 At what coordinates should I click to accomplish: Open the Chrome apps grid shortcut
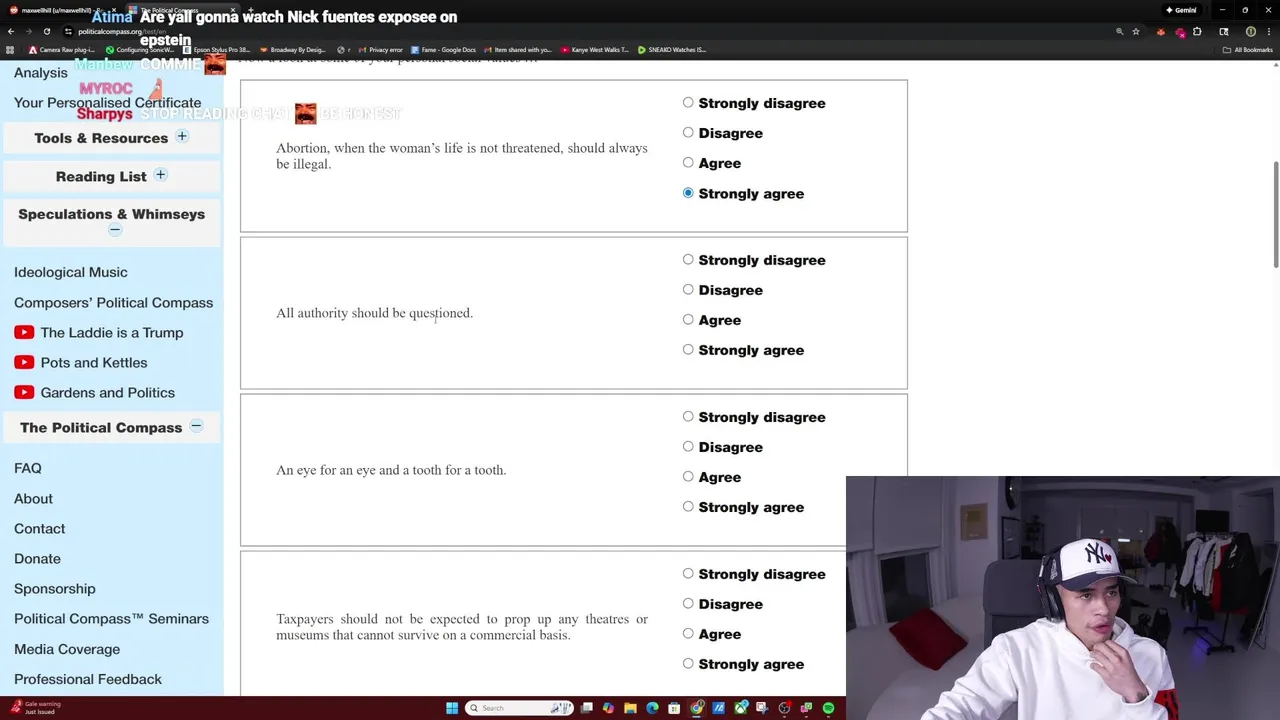(x=10, y=49)
